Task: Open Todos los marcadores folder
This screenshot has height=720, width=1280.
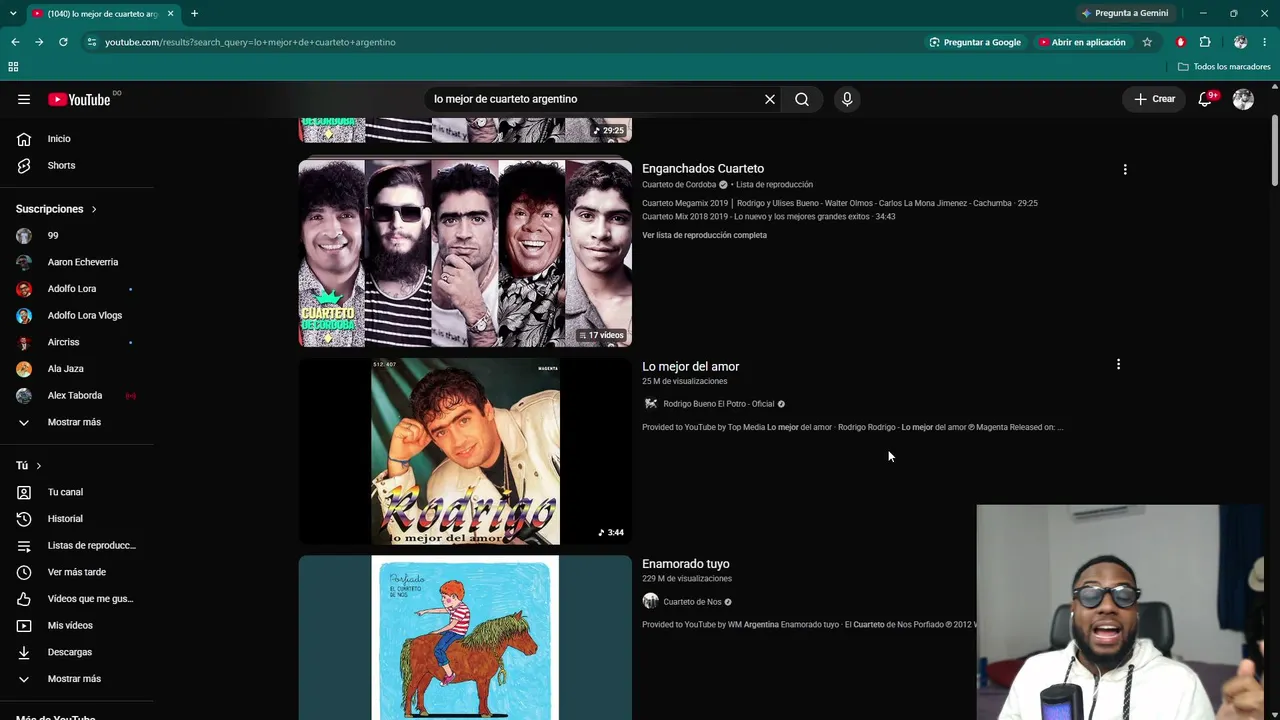Action: (1224, 67)
